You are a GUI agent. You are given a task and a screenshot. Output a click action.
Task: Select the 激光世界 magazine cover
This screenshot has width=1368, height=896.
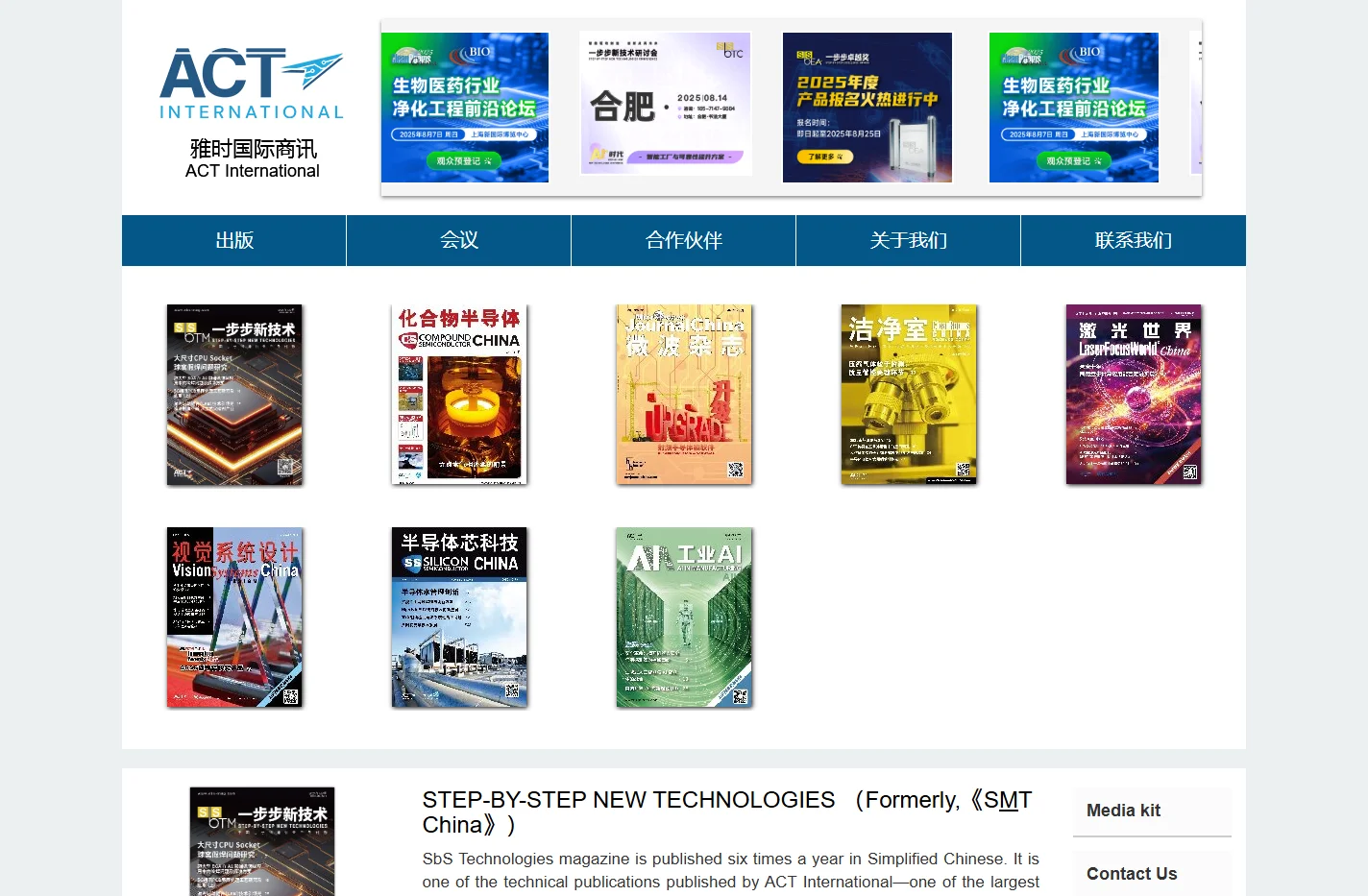point(1134,395)
